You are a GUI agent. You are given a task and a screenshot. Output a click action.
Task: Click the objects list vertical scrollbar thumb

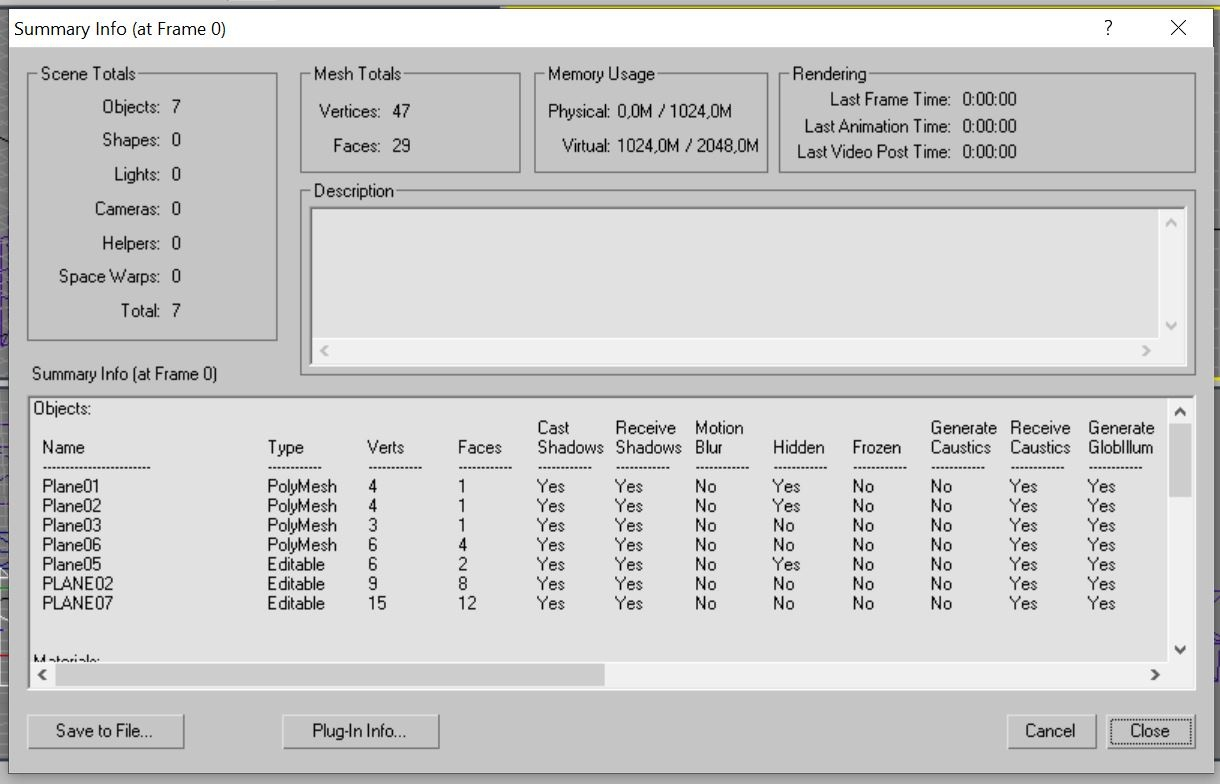click(x=1180, y=460)
